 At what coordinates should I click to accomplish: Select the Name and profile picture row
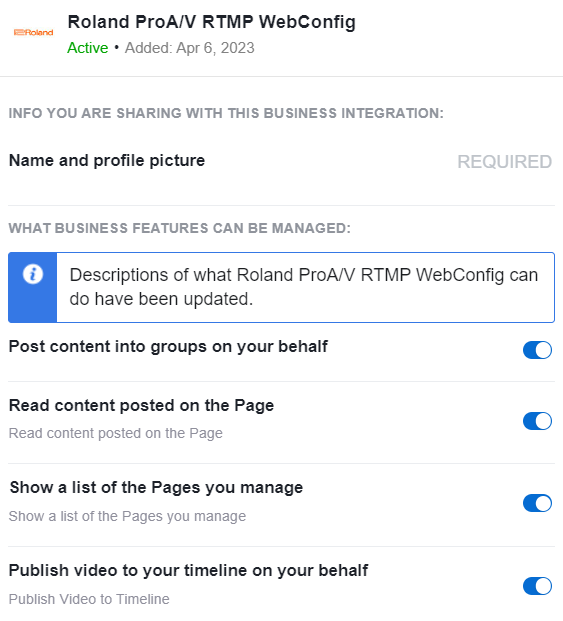click(x=282, y=161)
